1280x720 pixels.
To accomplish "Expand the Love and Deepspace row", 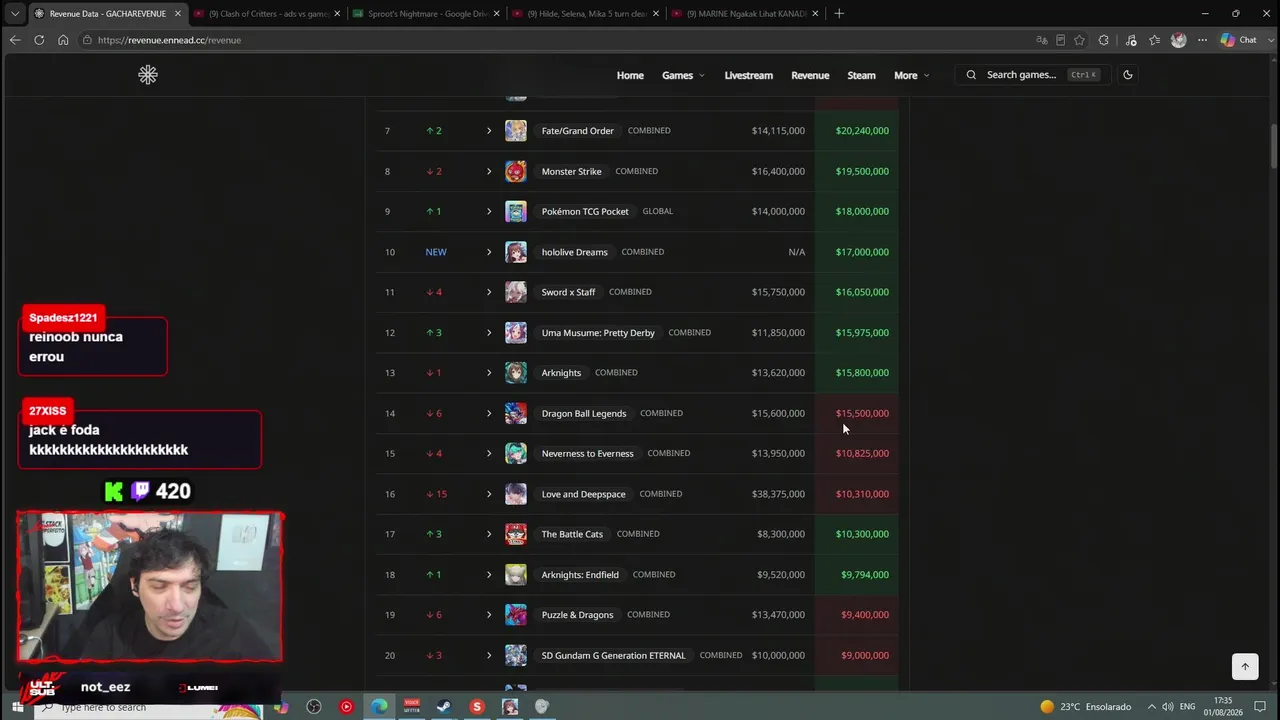I will click(489, 494).
